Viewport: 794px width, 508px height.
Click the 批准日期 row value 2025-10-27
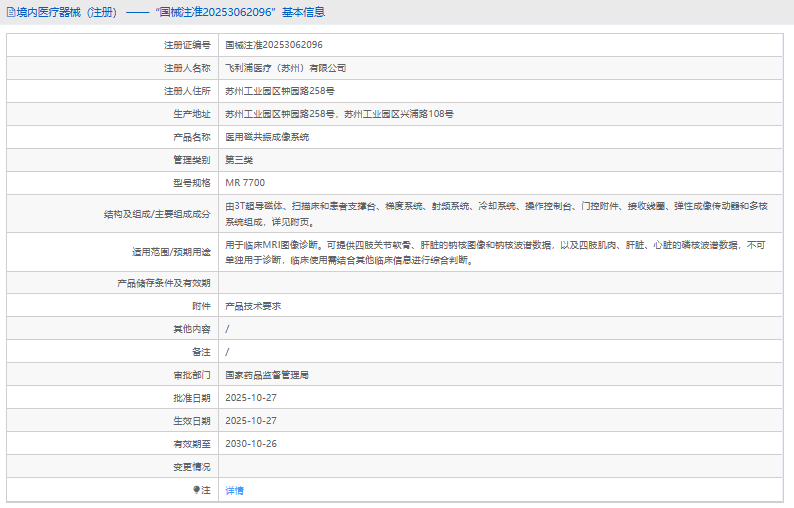[251, 398]
